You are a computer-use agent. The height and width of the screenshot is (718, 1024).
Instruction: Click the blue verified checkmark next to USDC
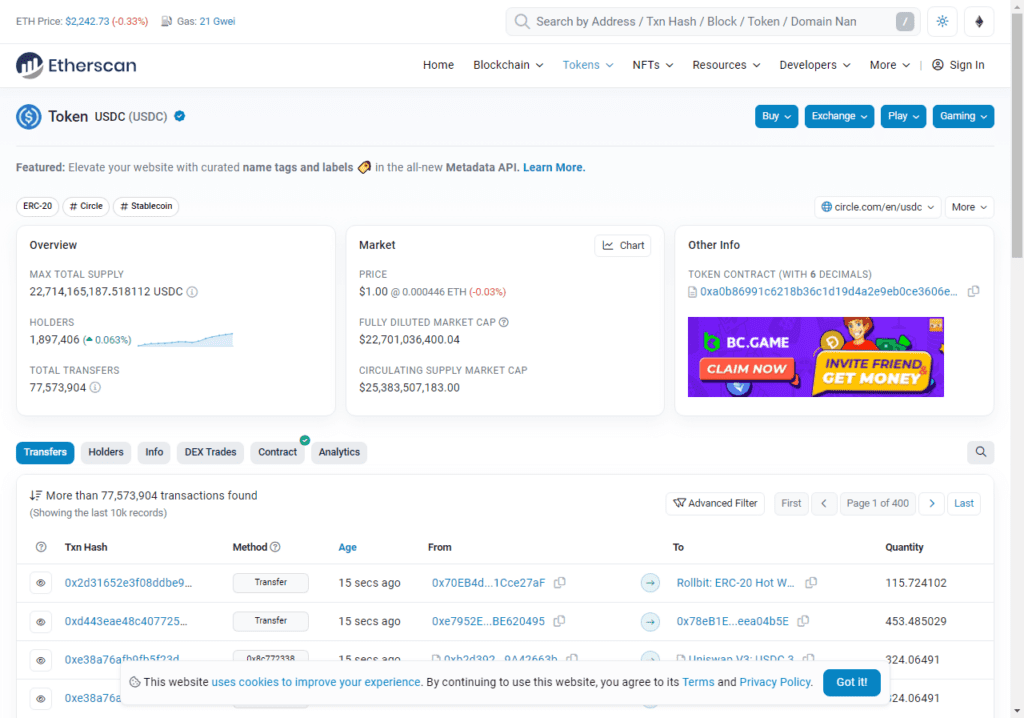pyautogui.click(x=180, y=116)
